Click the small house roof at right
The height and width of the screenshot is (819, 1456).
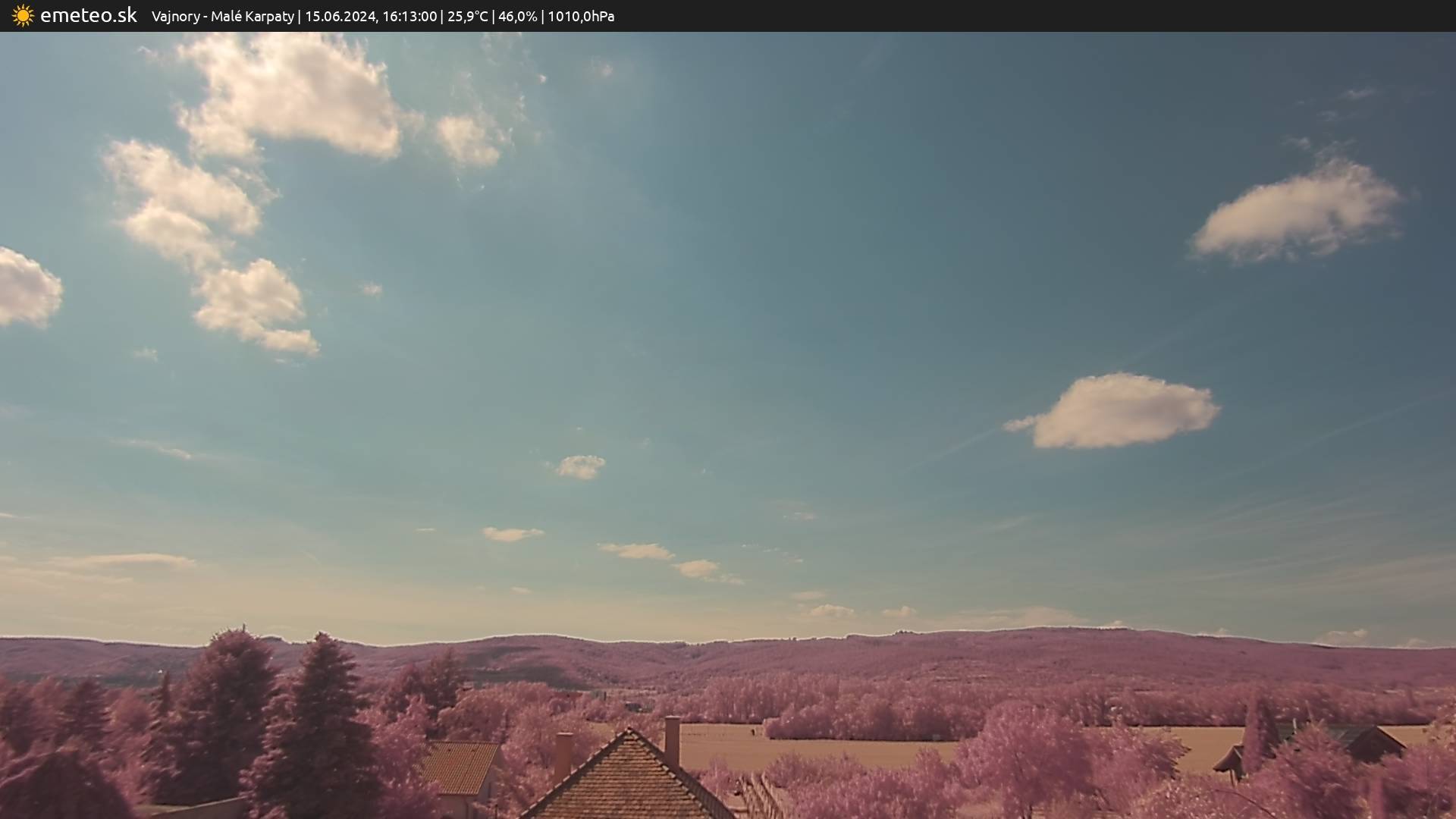pyautogui.click(x=1369, y=742)
